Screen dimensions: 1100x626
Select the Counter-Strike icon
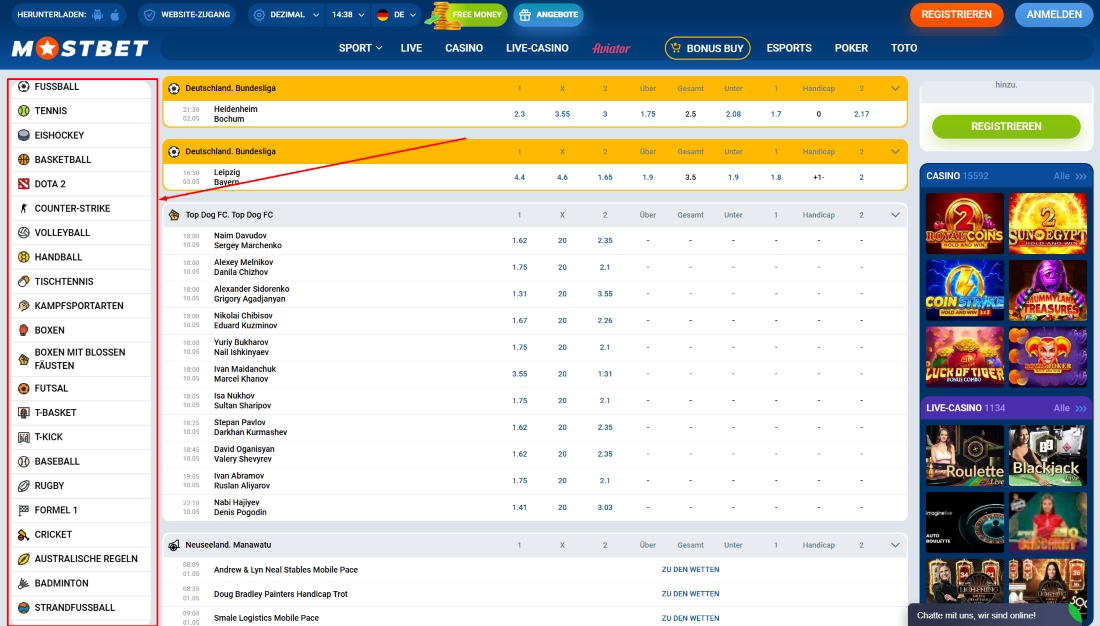coord(24,208)
